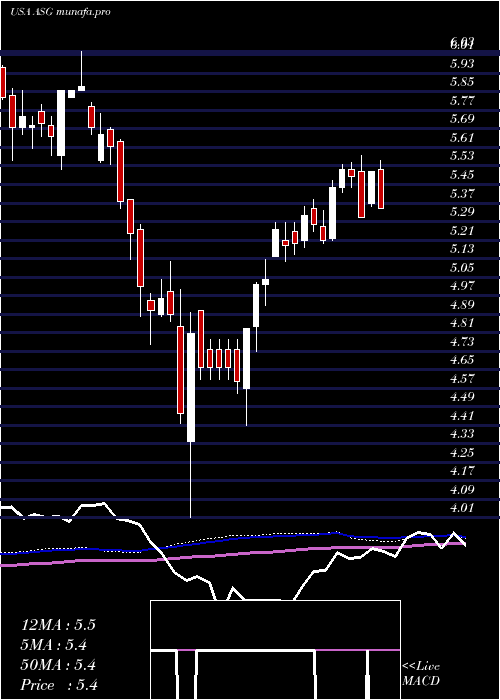Click the 5.05 price axis label
500x700 pixels.
tap(462, 267)
